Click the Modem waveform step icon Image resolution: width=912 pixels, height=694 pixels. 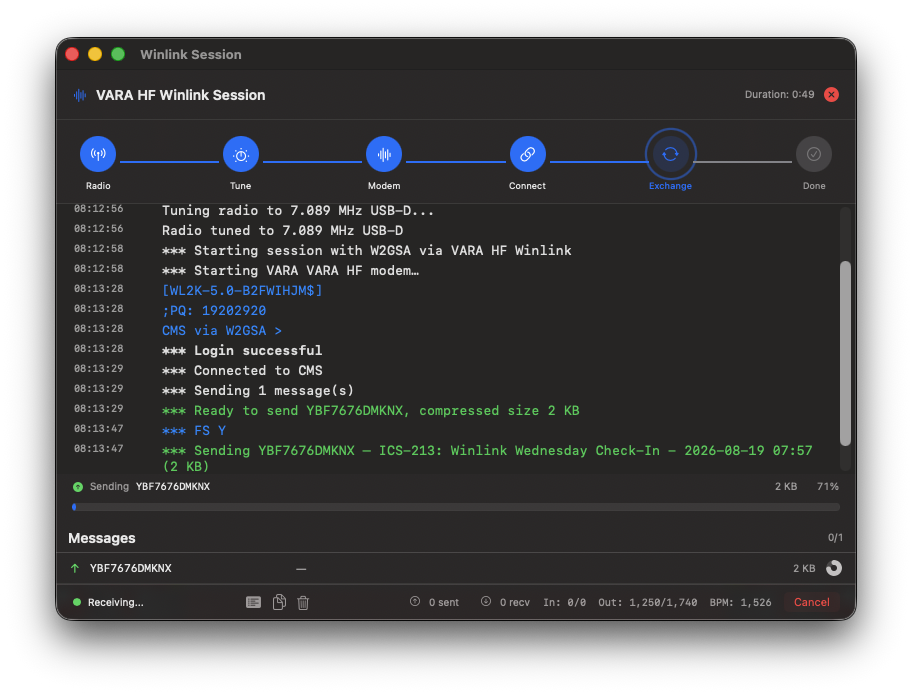tap(384, 154)
